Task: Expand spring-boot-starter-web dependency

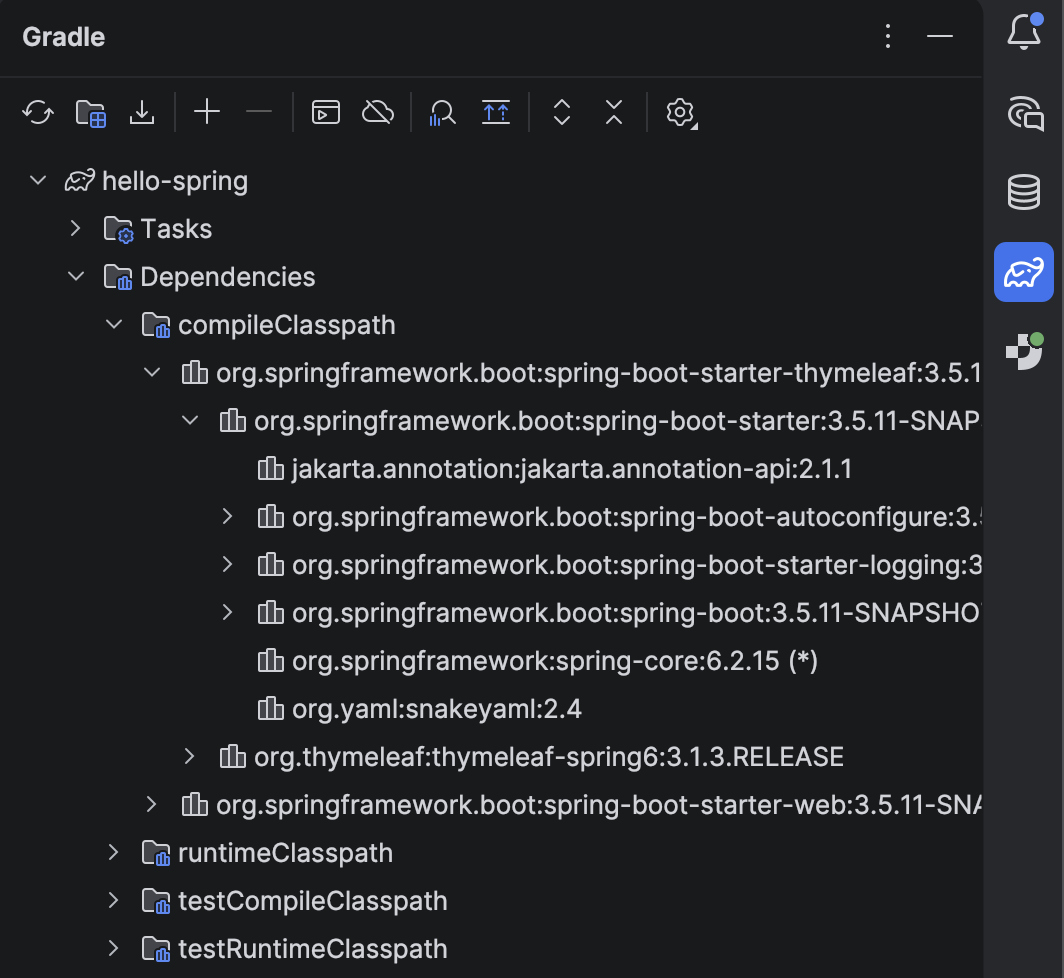Action: (x=151, y=805)
